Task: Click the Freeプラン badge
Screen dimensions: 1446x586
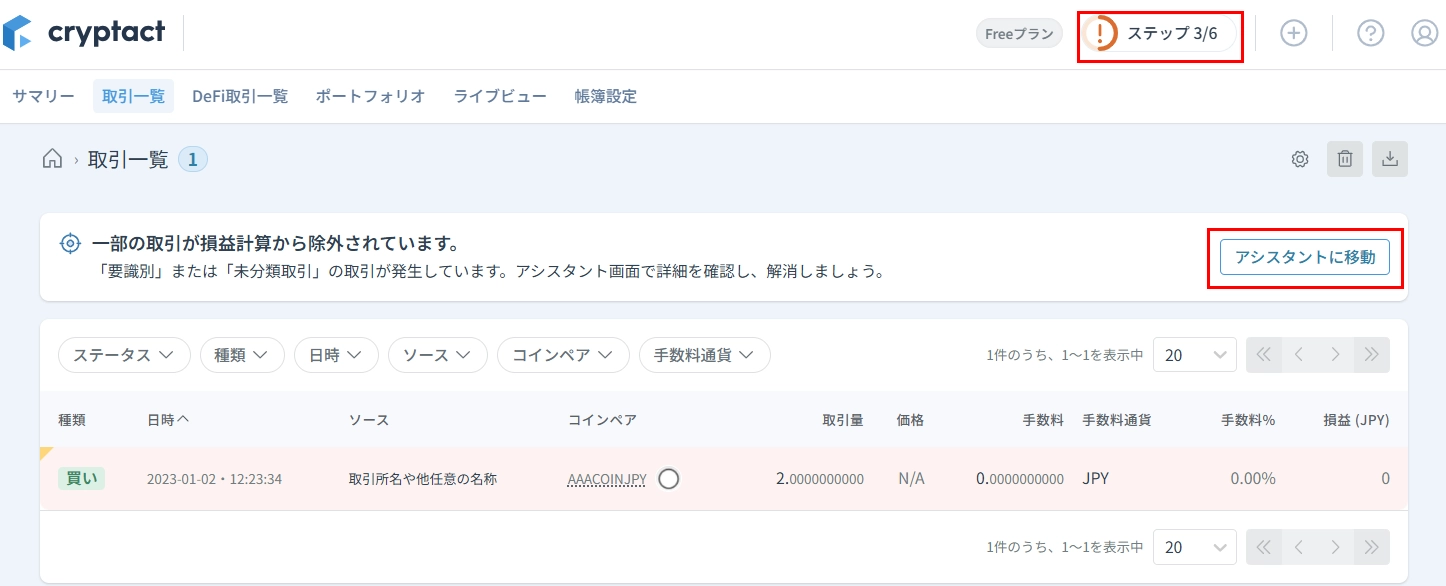Action: coord(1019,33)
